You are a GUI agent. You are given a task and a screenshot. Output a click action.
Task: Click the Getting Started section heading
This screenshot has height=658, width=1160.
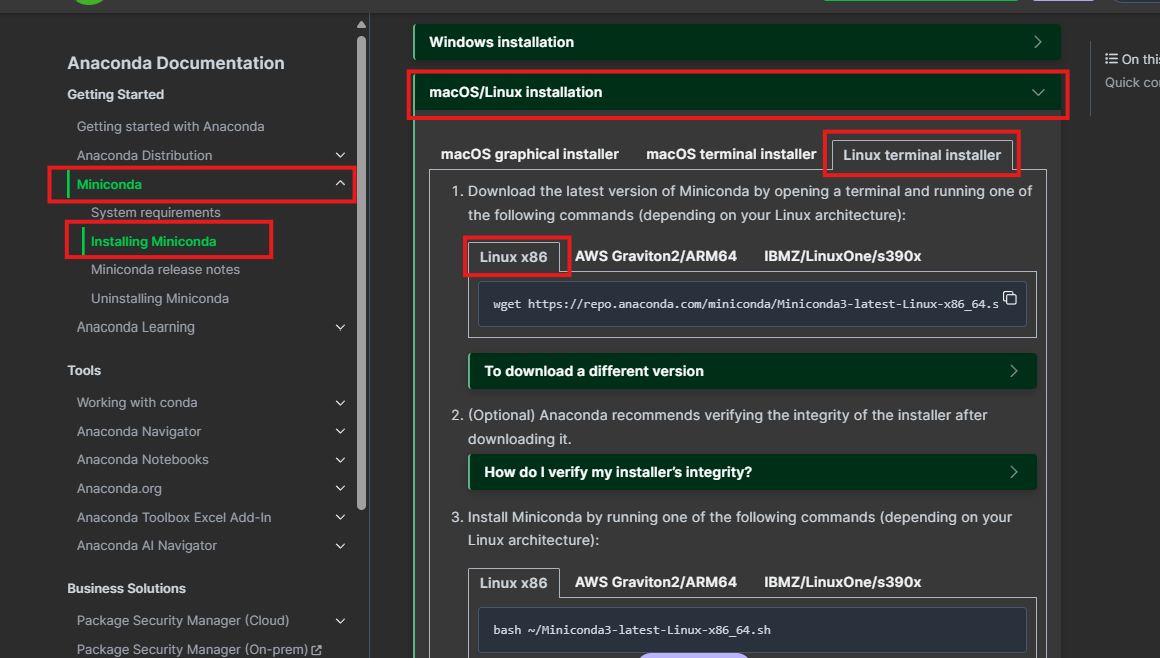coord(115,94)
